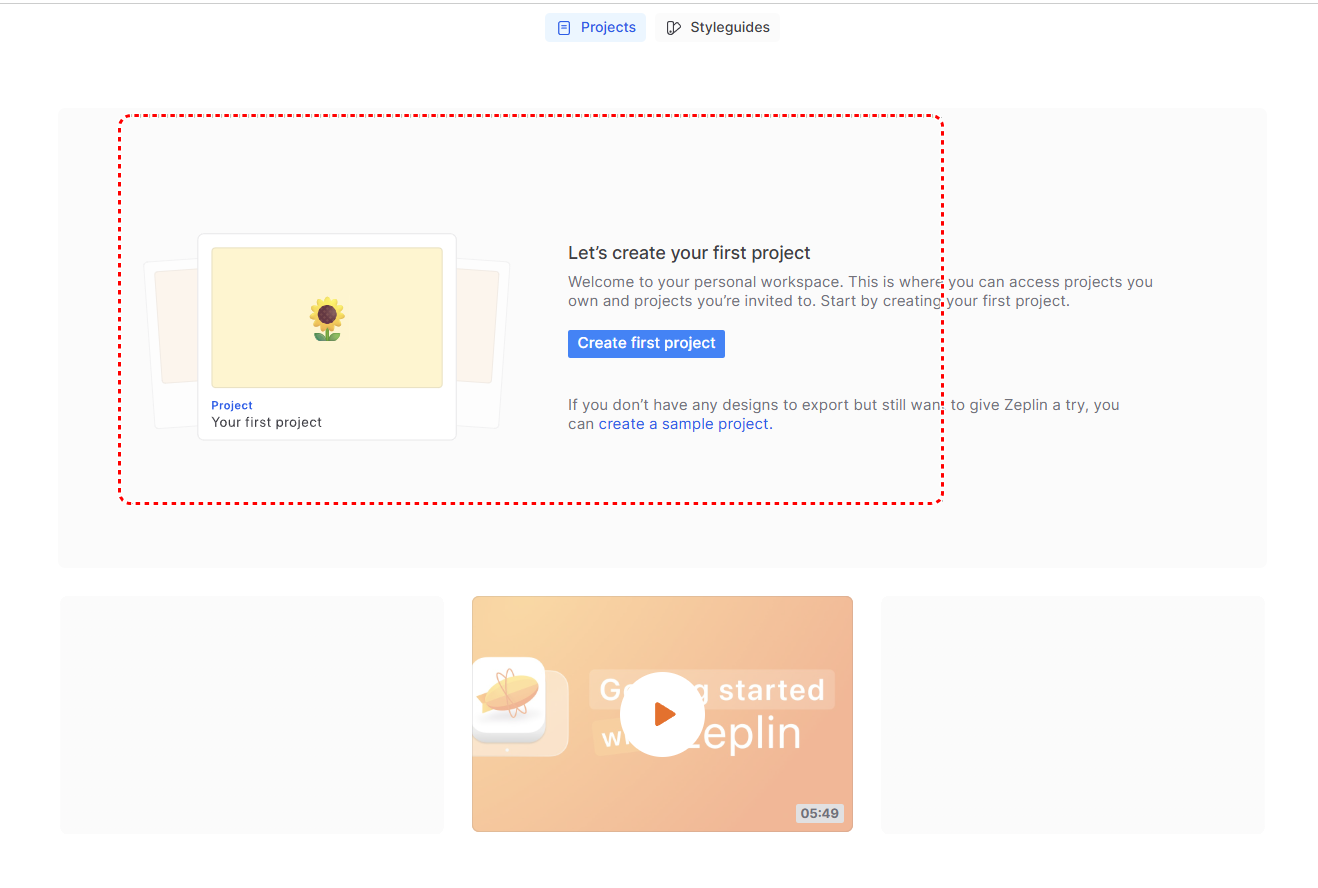Click the 'Let's create your first project' heading
Viewport: 1318px width, 888px height.
coord(689,253)
